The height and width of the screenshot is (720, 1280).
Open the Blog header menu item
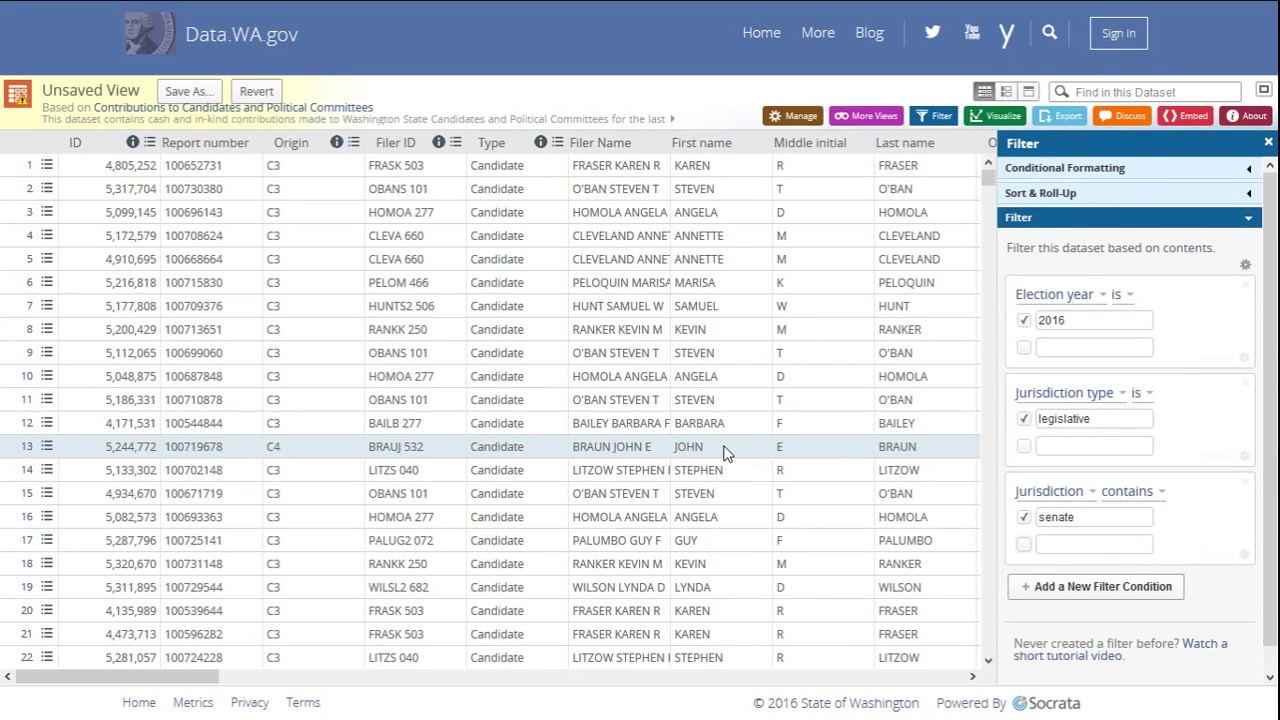tap(869, 32)
